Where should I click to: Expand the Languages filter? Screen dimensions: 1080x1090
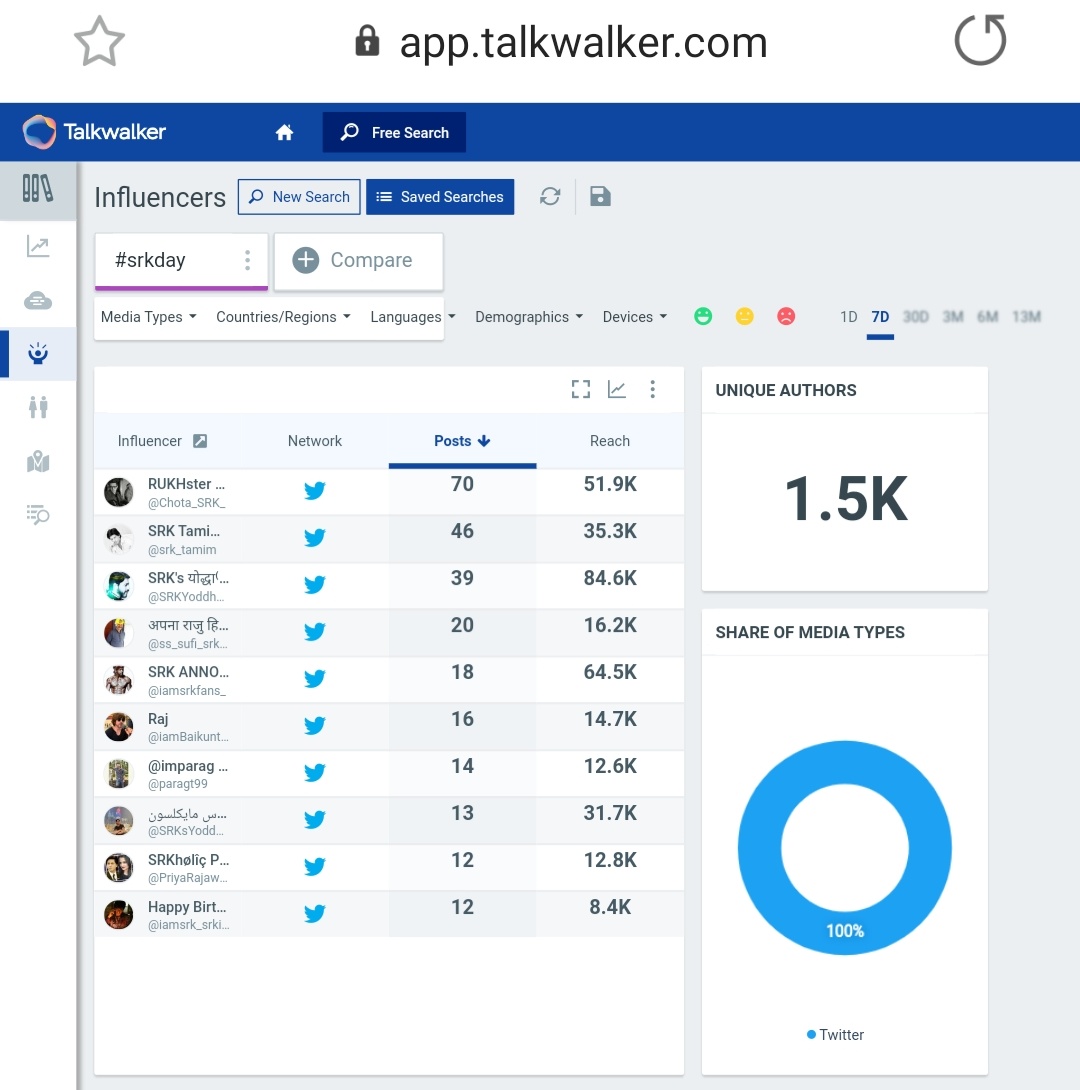click(413, 317)
